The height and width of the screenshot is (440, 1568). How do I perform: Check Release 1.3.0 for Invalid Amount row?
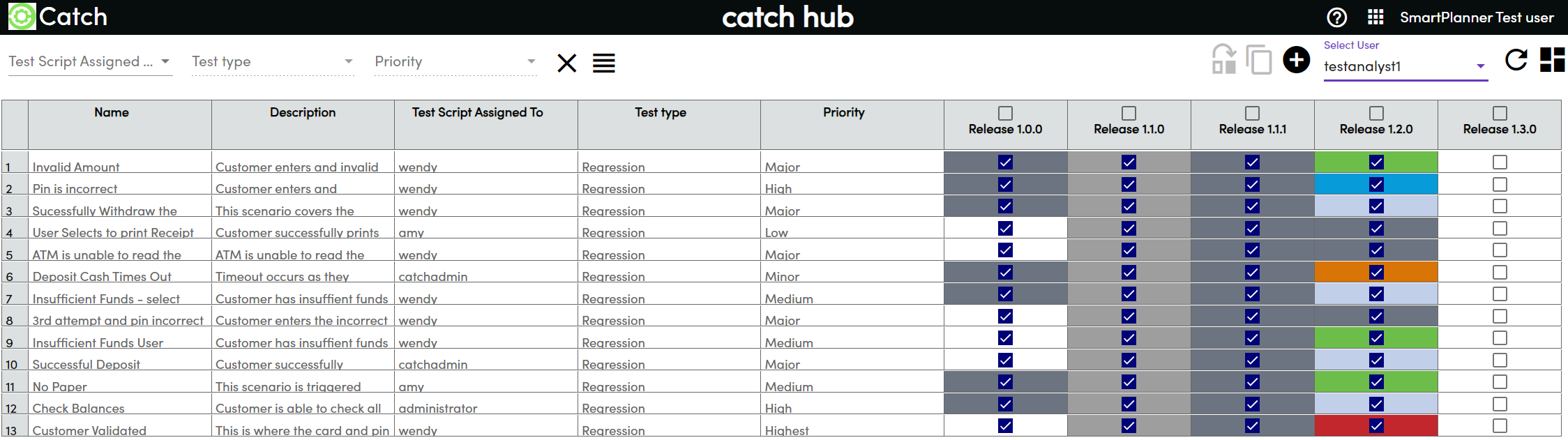pos(1500,162)
